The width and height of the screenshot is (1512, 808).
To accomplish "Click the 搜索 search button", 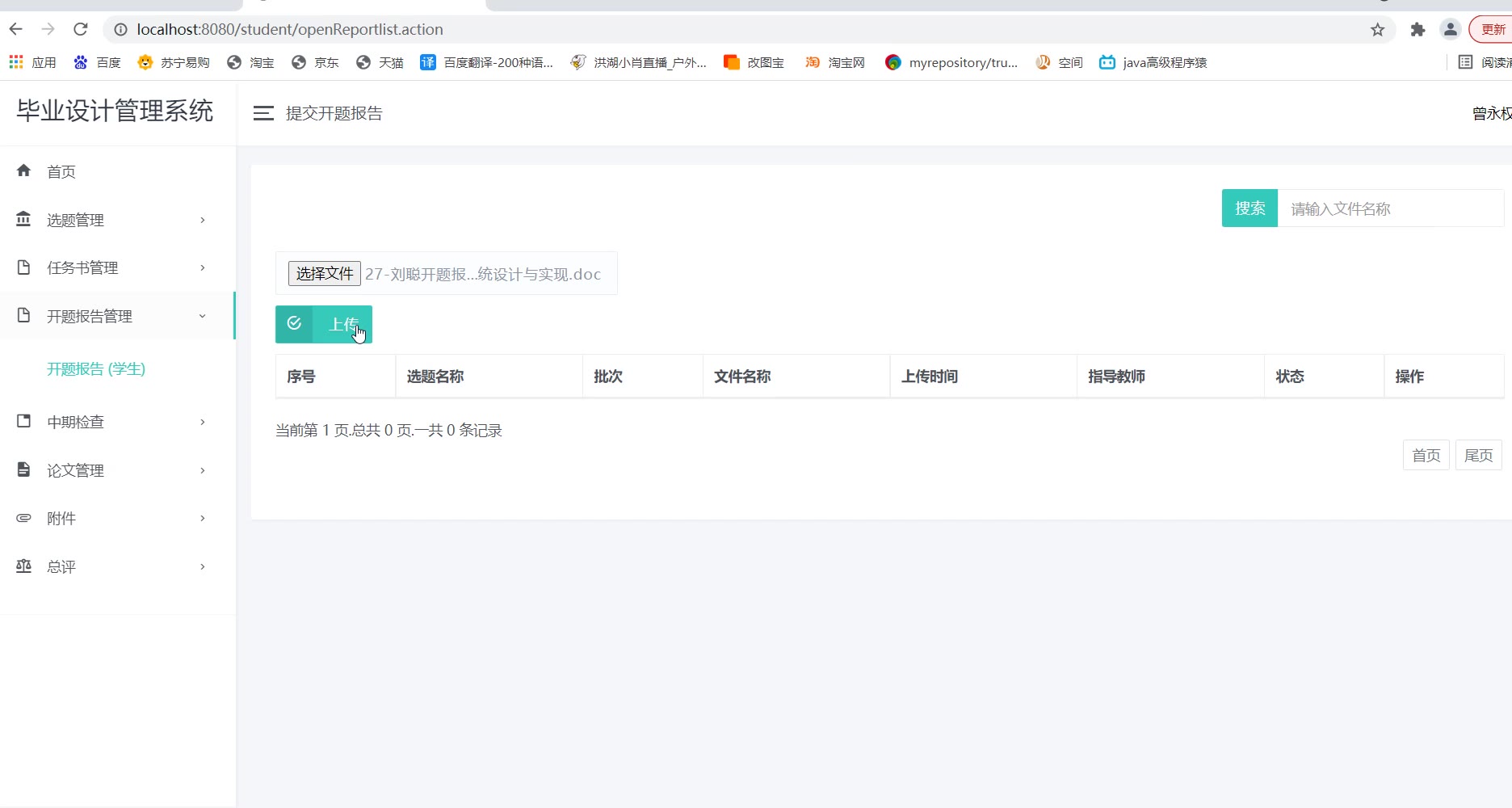I will [x=1249, y=208].
